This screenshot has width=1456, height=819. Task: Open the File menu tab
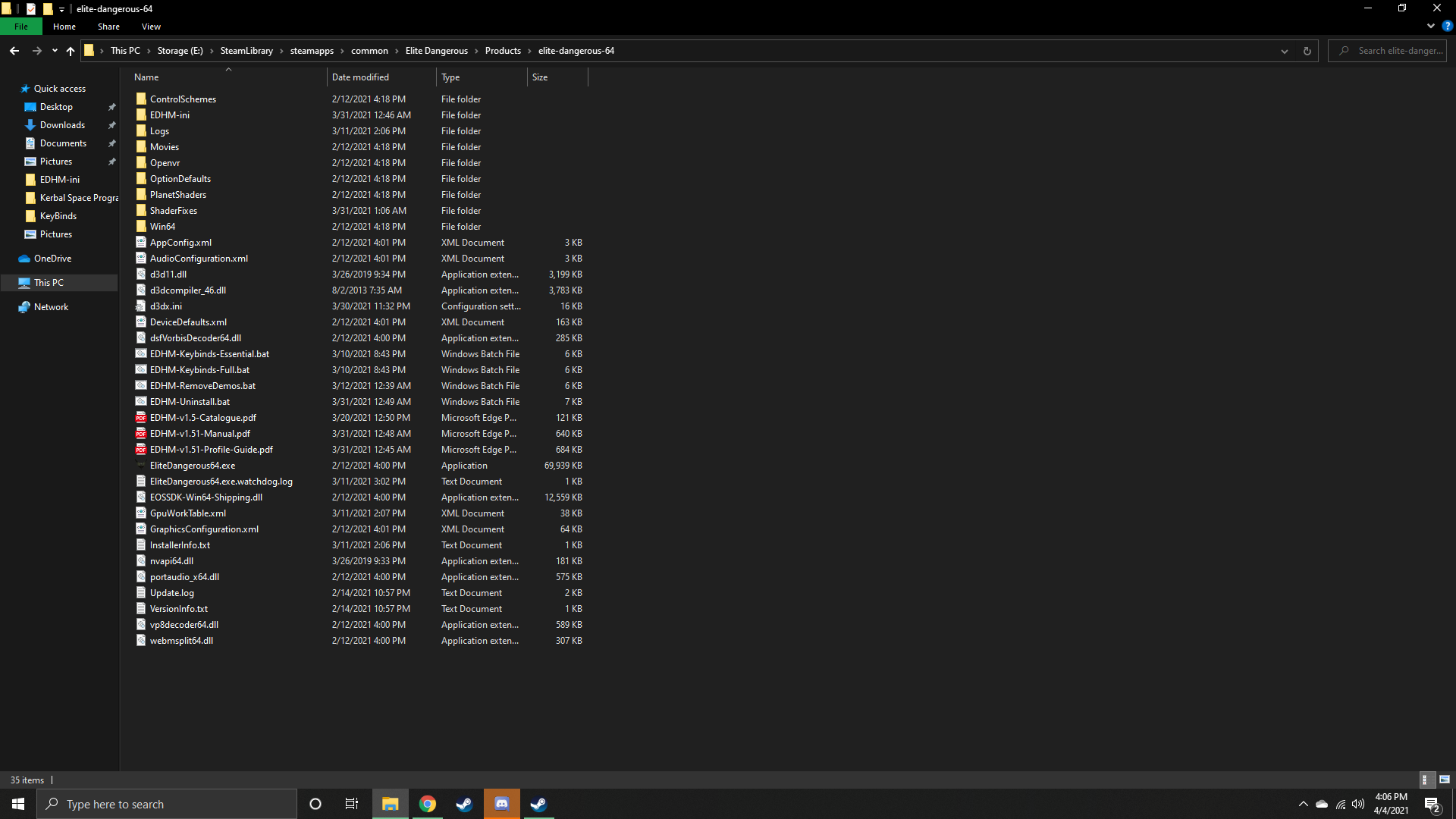(x=21, y=27)
